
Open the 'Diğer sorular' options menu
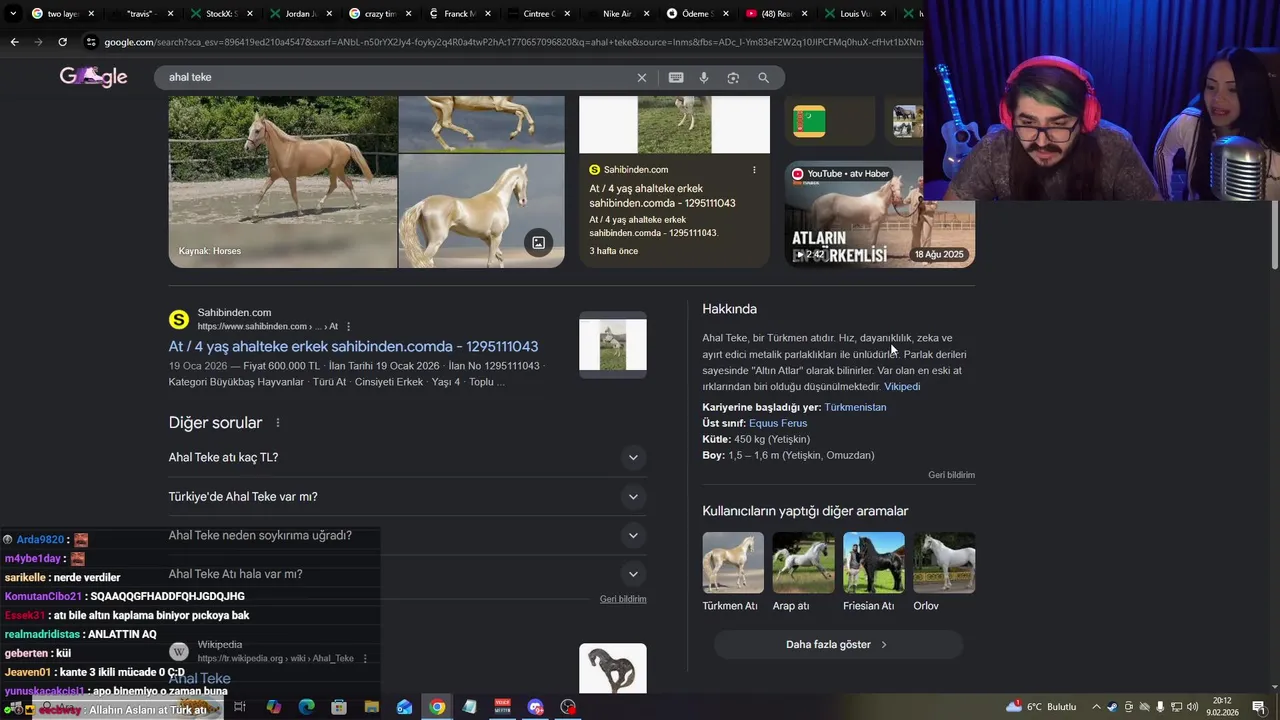(x=277, y=423)
